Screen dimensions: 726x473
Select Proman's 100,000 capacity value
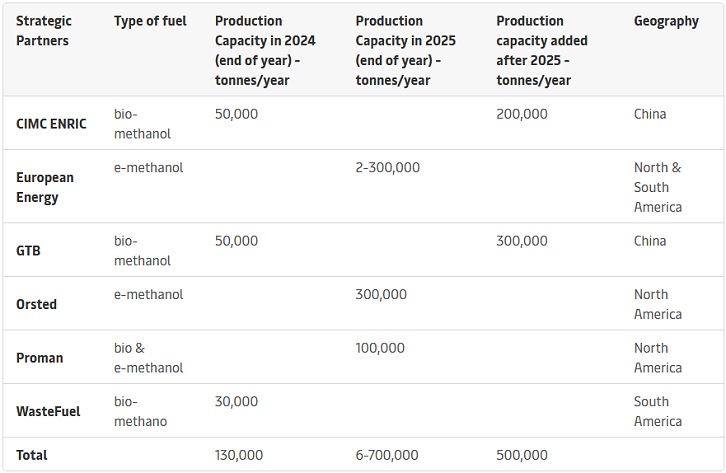pyautogui.click(x=380, y=348)
